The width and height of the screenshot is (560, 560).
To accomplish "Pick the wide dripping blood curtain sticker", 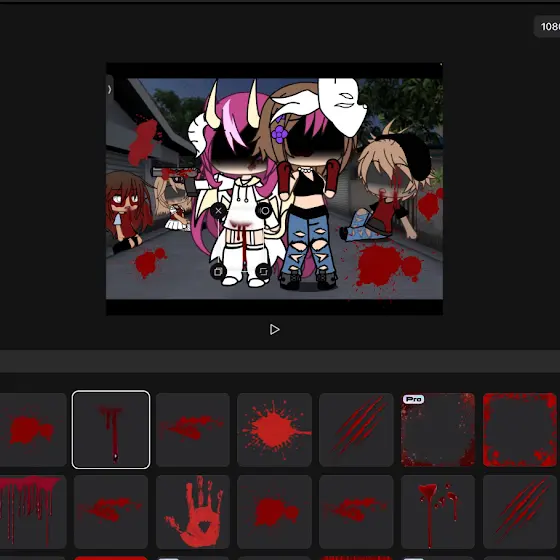I will [30, 512].
